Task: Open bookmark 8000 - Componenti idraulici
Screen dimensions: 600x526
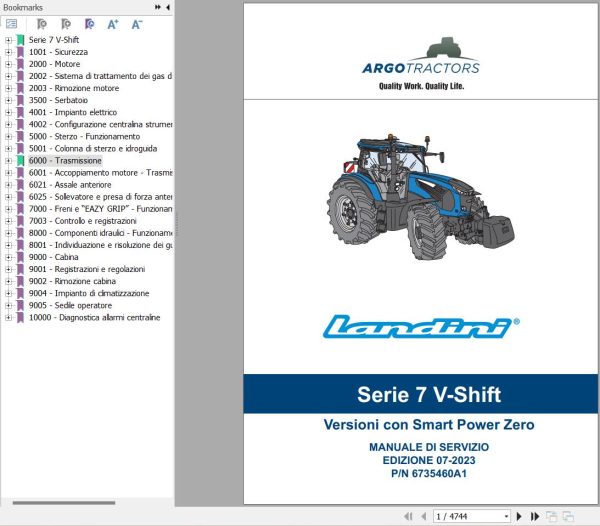Action: pos(100,233)
